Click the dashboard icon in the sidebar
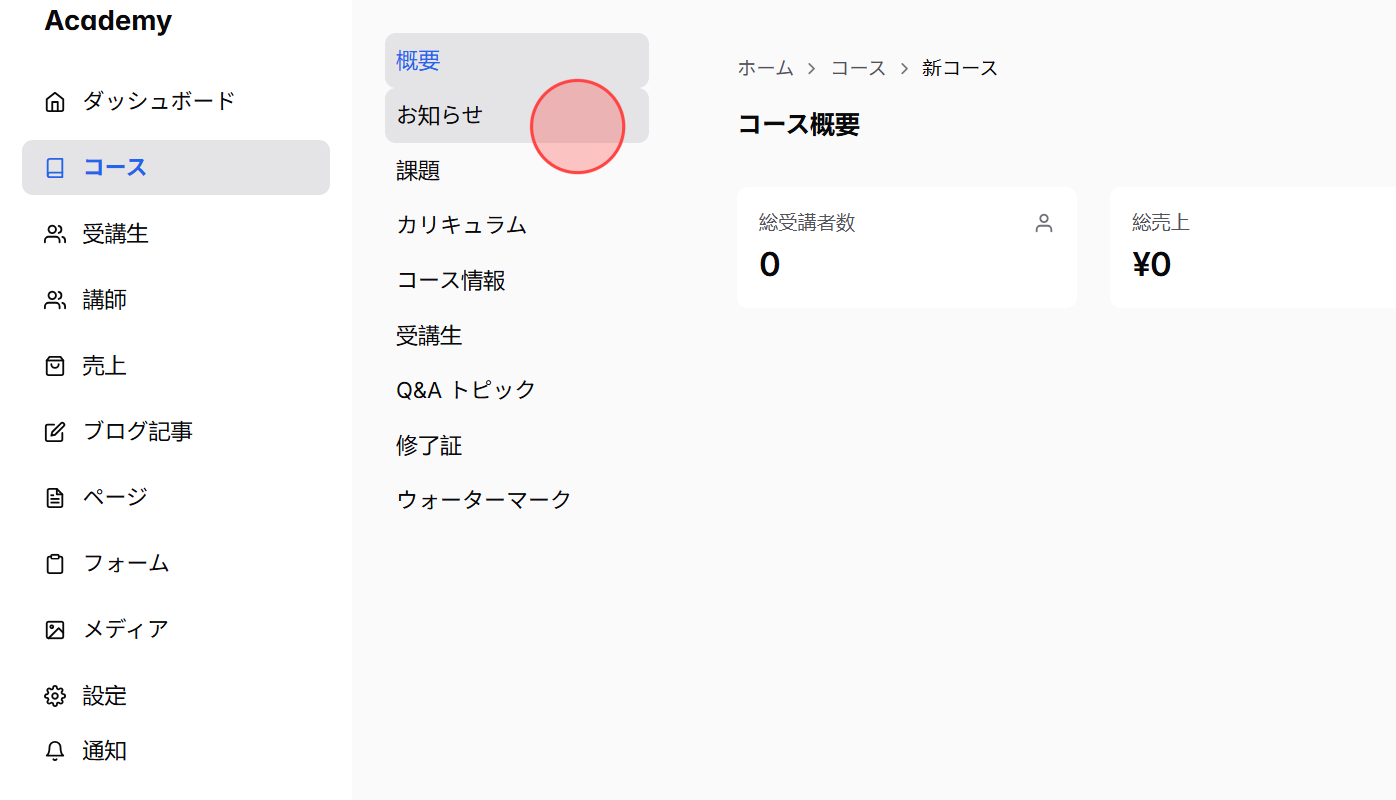Image resolution: width=1396 pixels, height=800 pixels. [55, 100]
